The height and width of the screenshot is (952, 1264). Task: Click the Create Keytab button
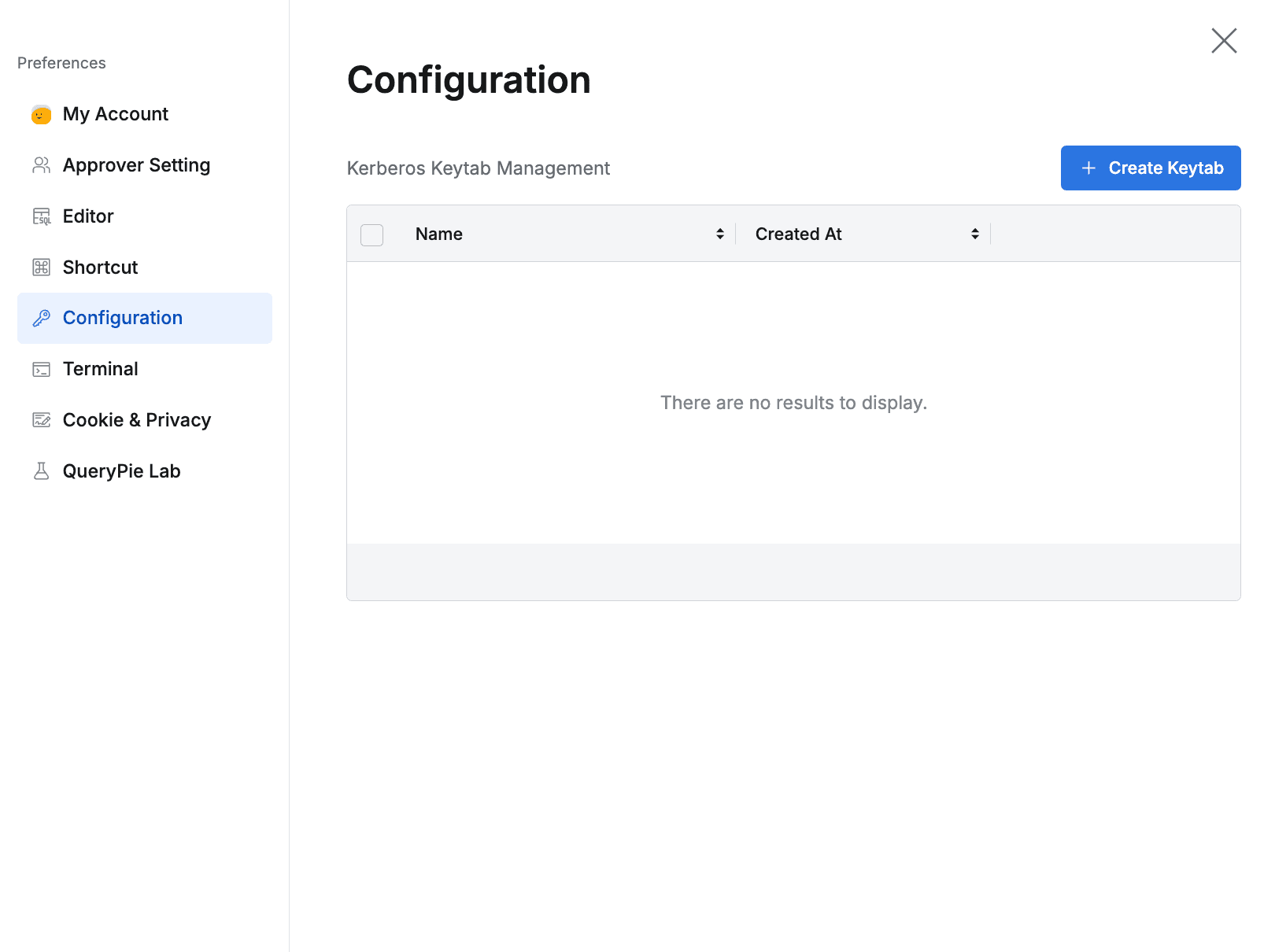(x=1150, y=168)
